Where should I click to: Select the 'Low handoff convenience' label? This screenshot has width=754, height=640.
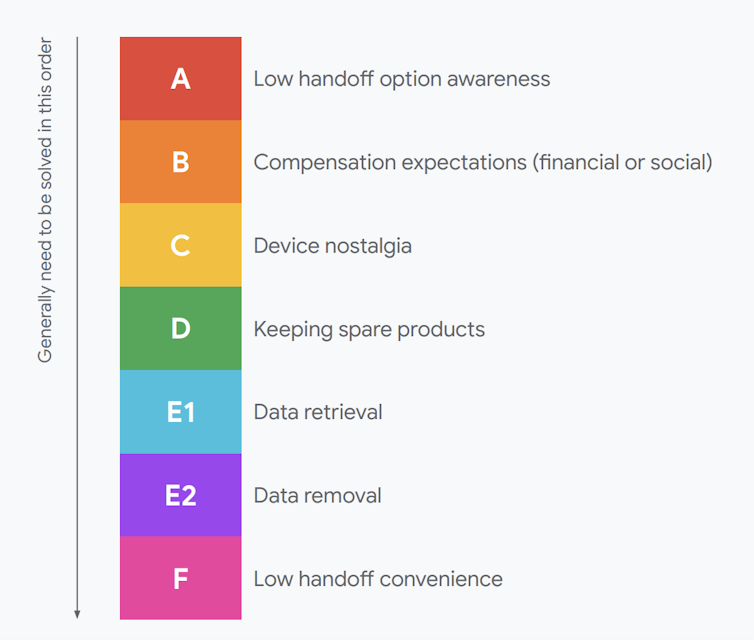coord(378,579)
